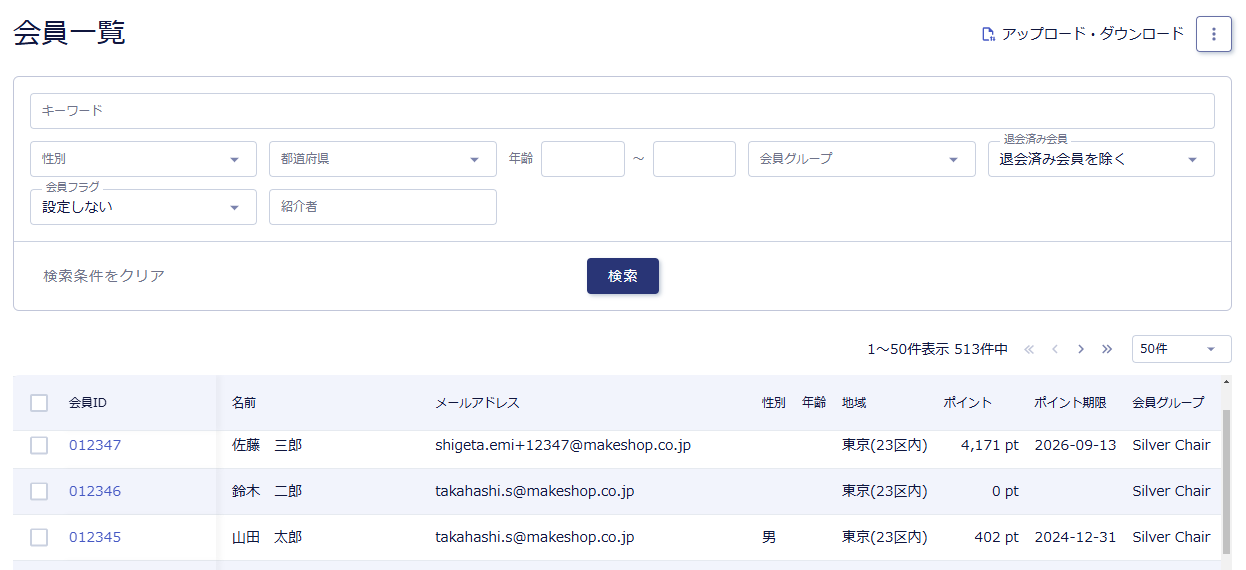Open the three-dot more options menu
1246x570 pixels.
pos(1213,34)
